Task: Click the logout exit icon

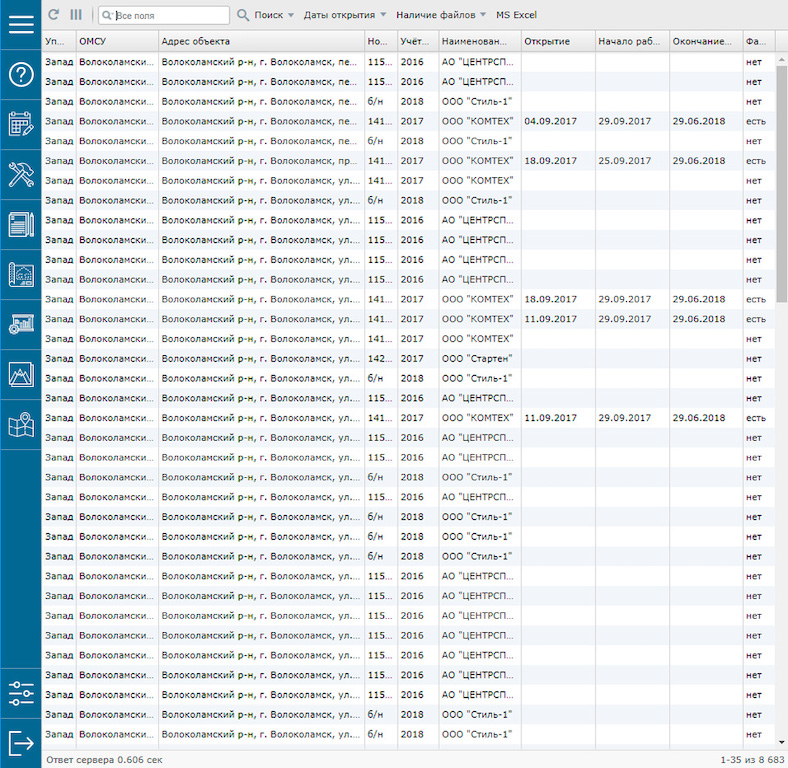Action: coord(21,743)
